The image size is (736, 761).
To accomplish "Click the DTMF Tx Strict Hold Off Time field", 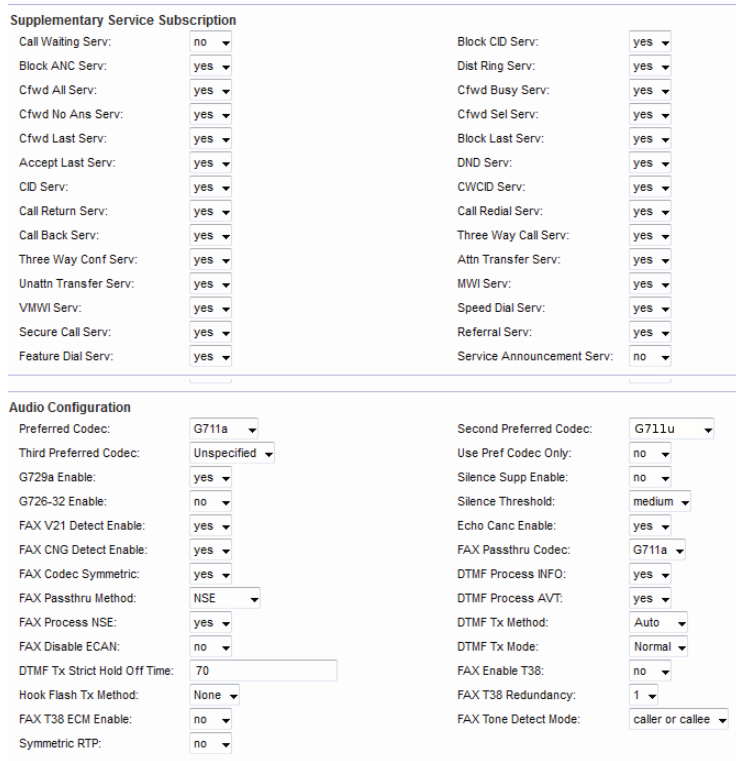I will pos(264,670).
